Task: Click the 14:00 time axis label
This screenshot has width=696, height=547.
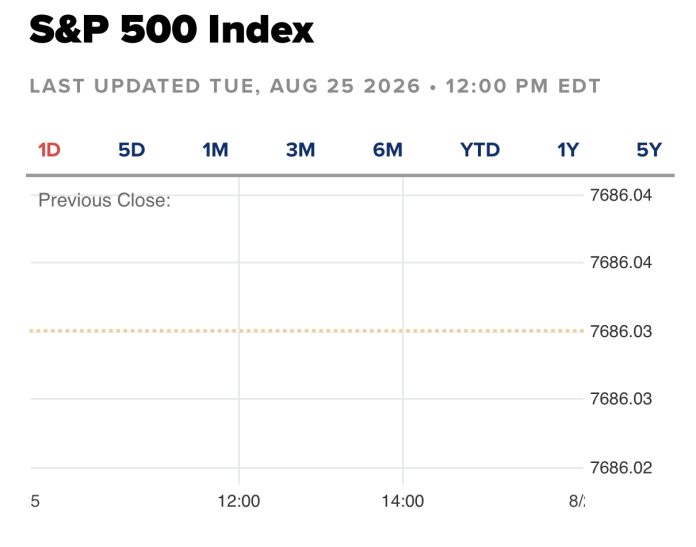Action: click(x=403, y=501)
